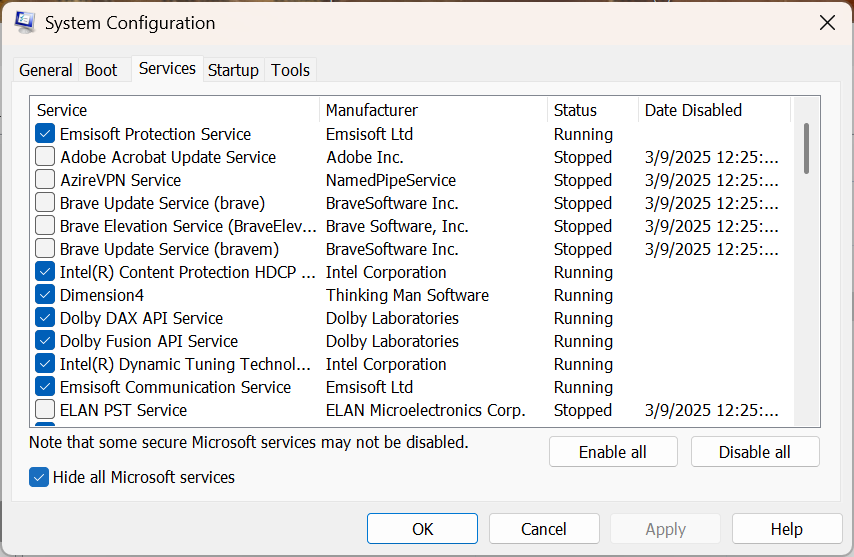The image size is (854, 557).
Task: Tick Brave Update Service (bravem) checkbox
Action: (x=45, y=248)
